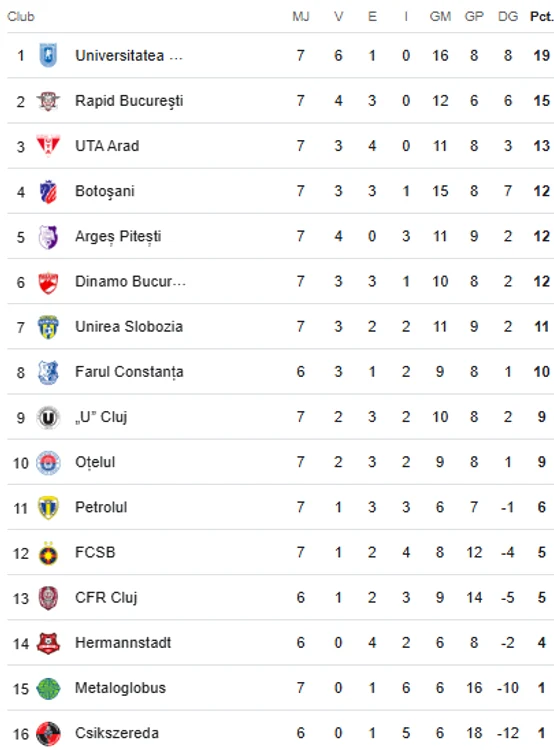
Task: Click the Metaloglobus green globe logo
Action: [48, 688]
